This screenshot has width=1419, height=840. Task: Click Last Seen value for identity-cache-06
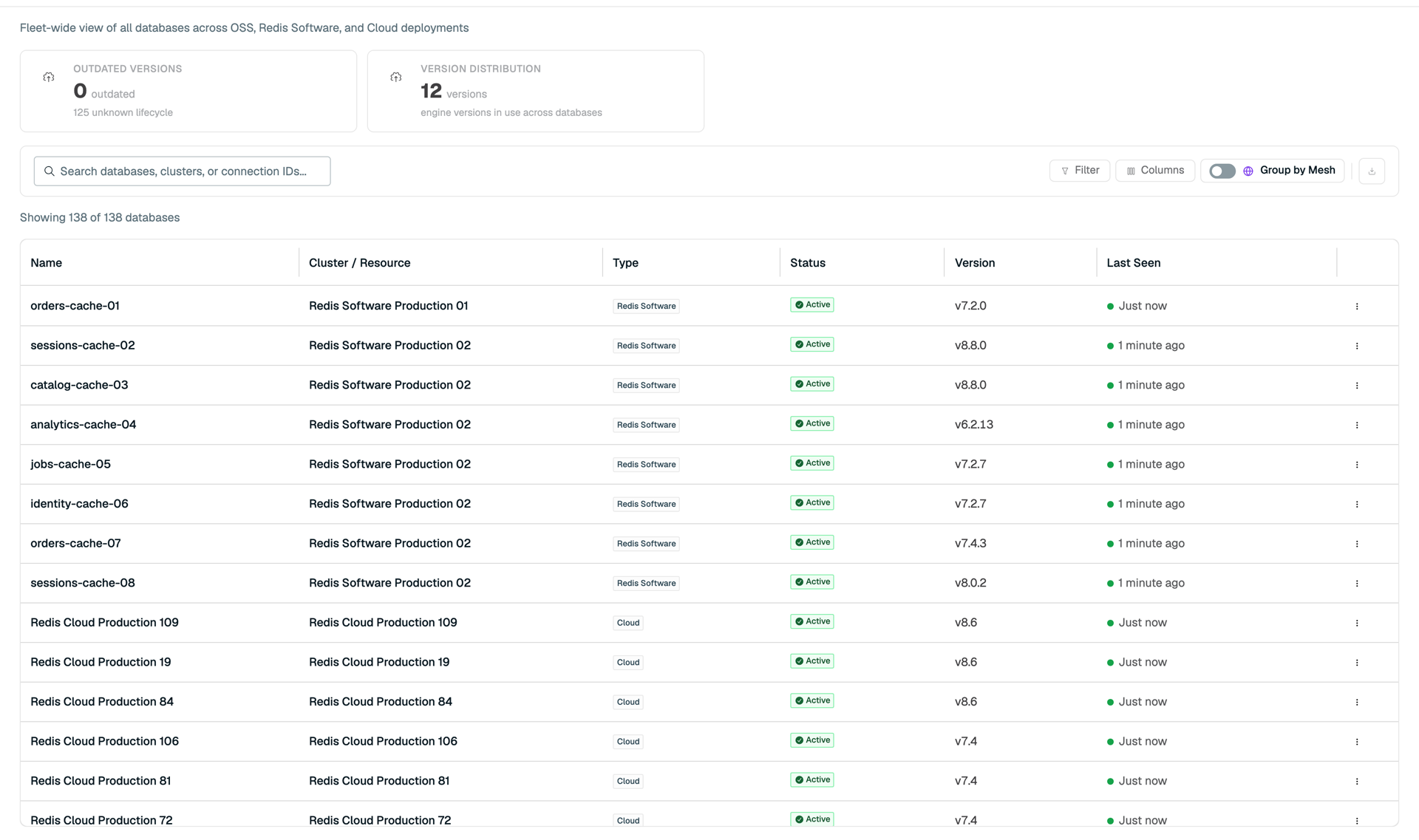pos(1146,504)
